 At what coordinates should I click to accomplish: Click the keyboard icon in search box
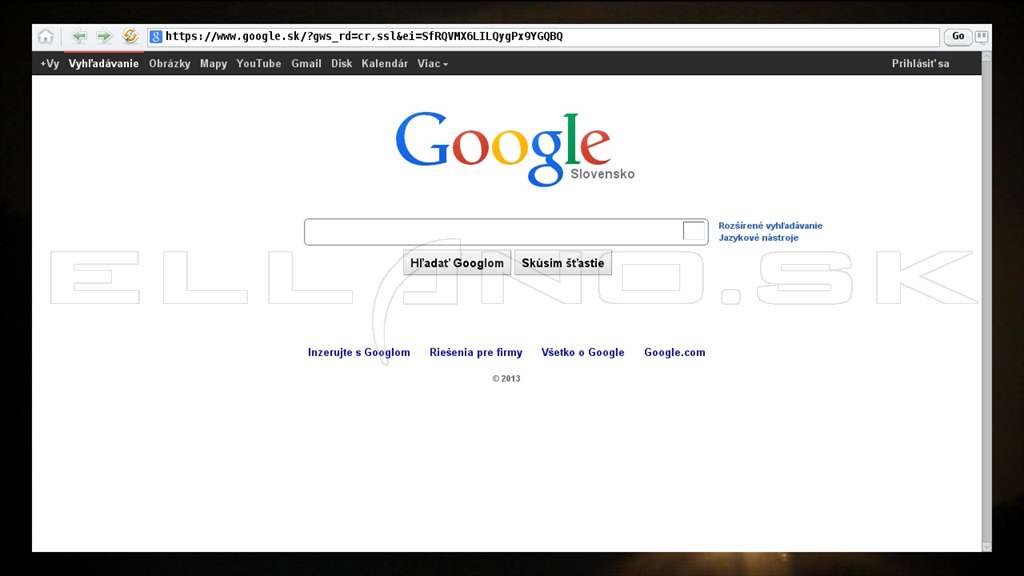click(x=694, y=231)
